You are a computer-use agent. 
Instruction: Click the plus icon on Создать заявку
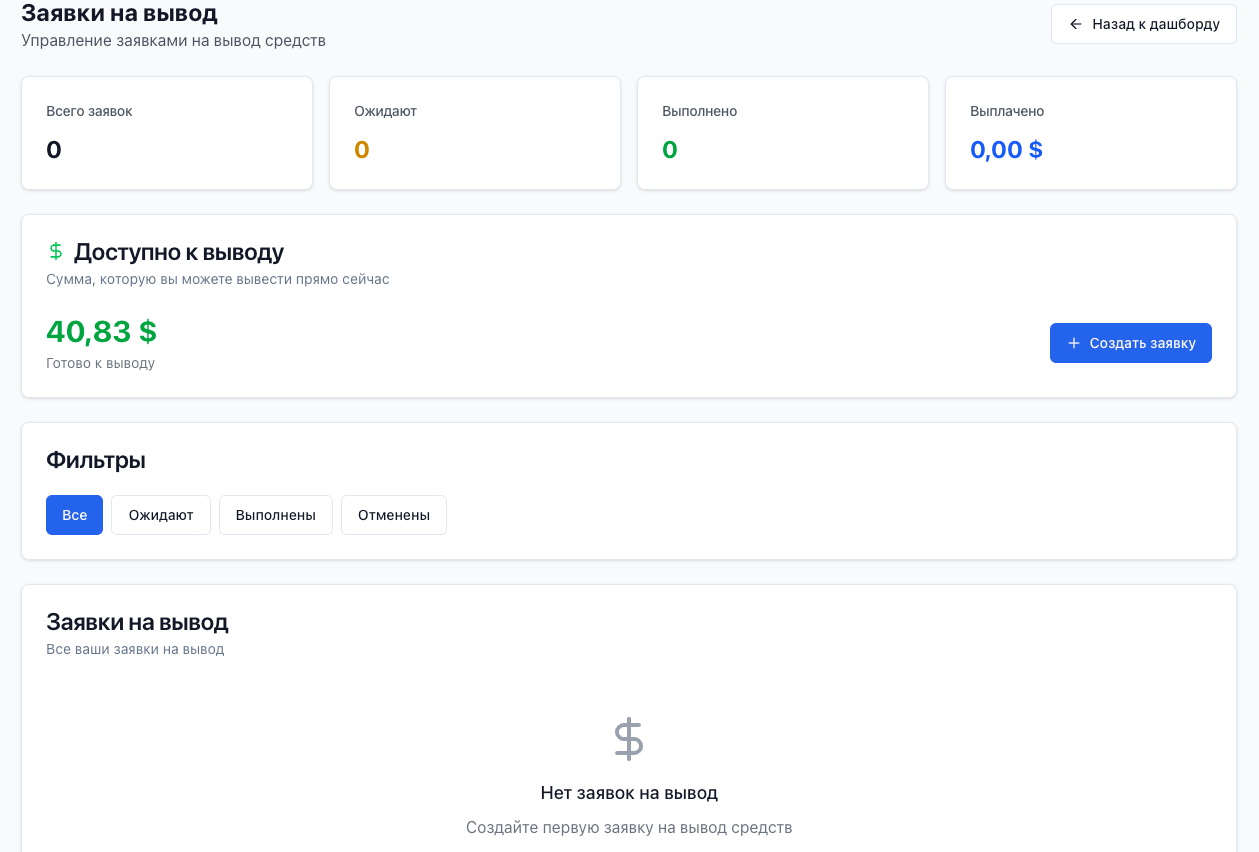[x=1074, y=343]
